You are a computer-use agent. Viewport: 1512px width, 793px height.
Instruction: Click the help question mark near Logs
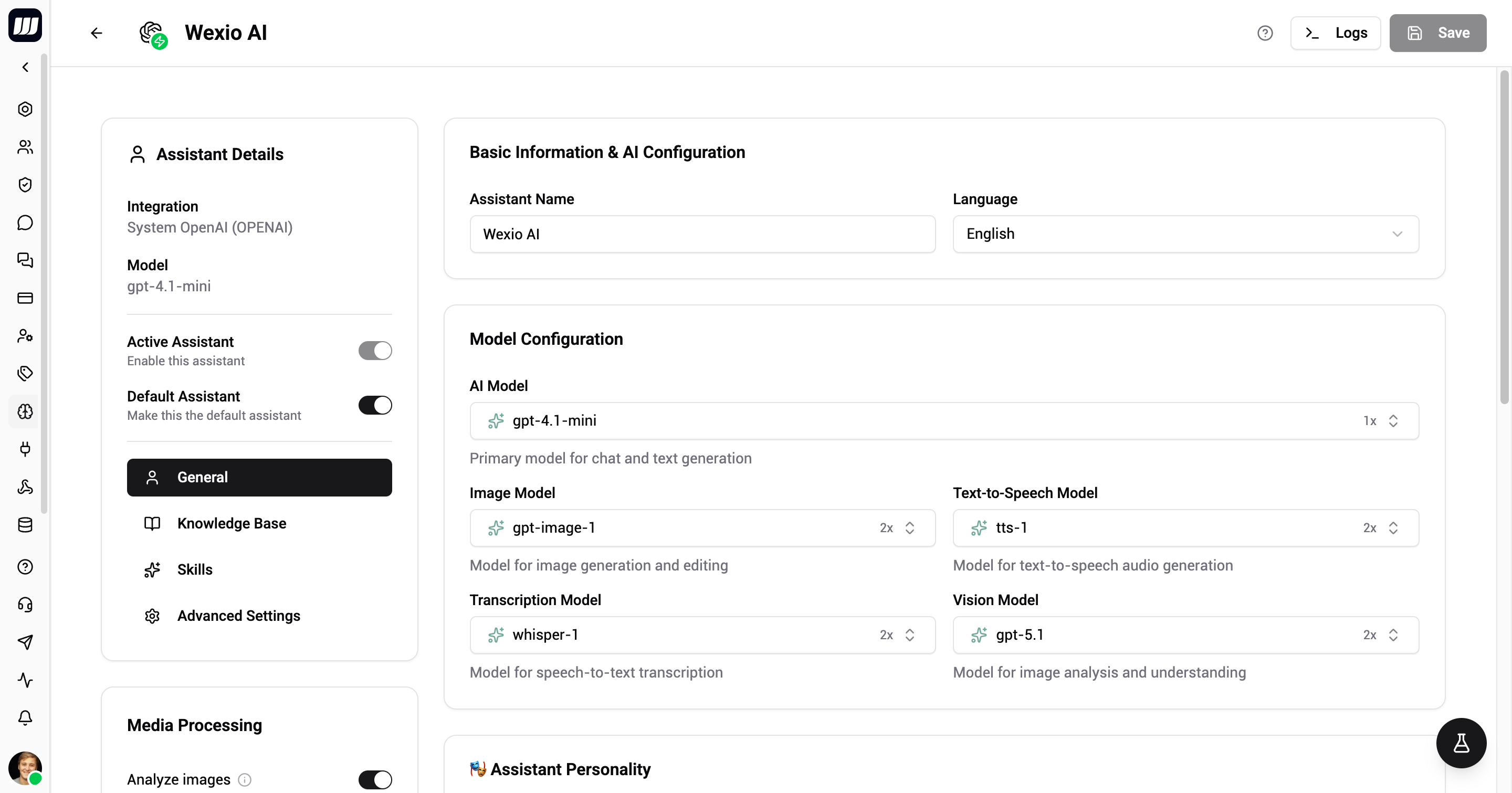[1265, 33]
